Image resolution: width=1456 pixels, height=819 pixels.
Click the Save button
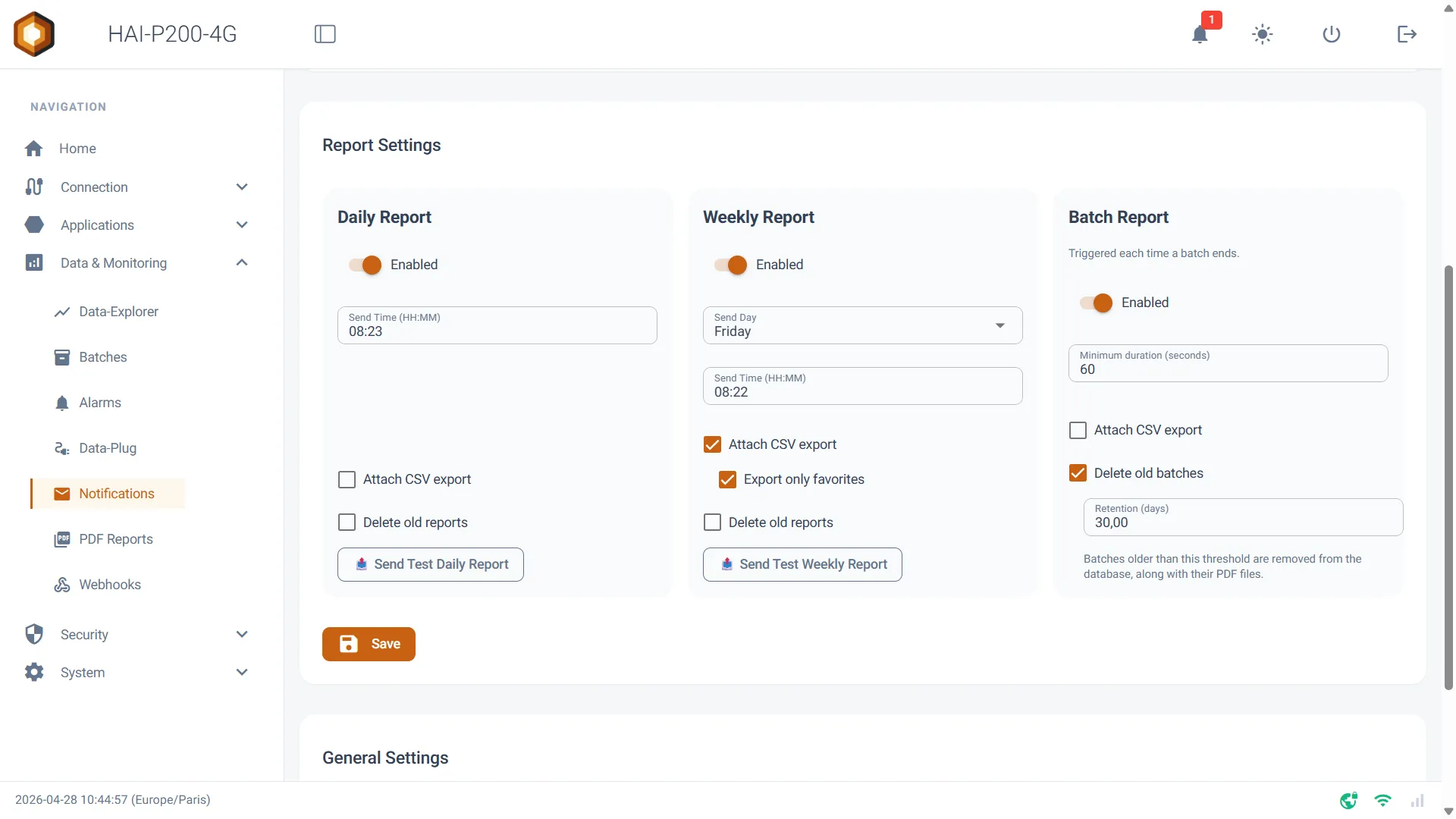point(369,644)
